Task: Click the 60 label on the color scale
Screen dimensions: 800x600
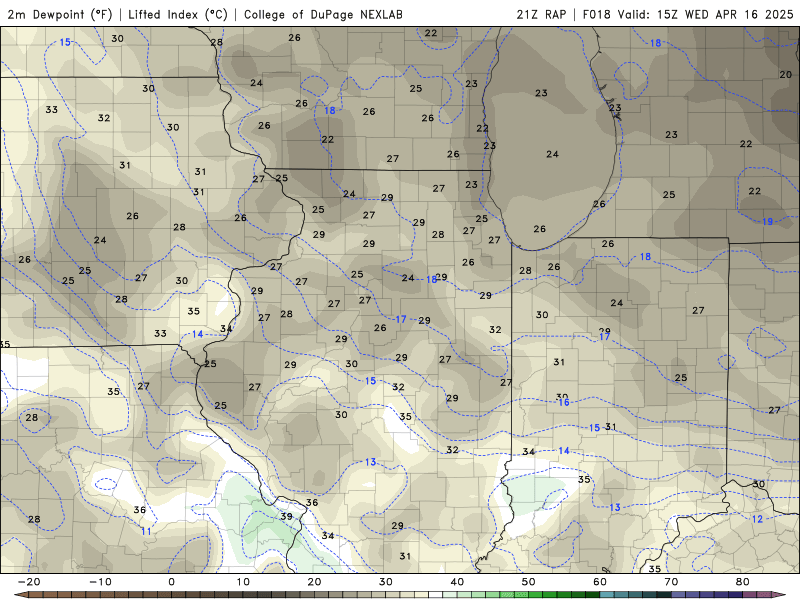Action: 600,582
